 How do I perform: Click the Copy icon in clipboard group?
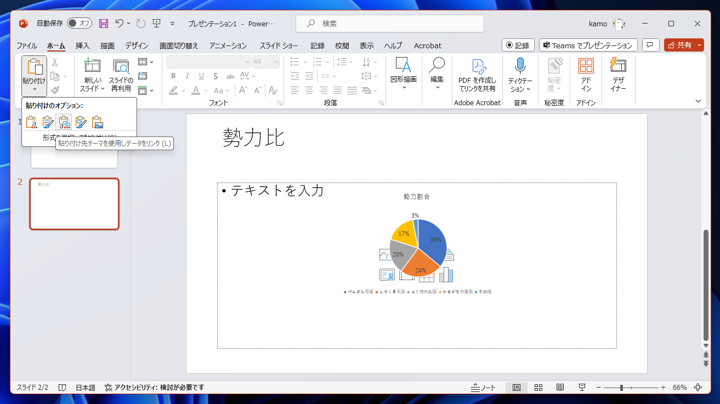pyautogui.click(x=55, y=76)
